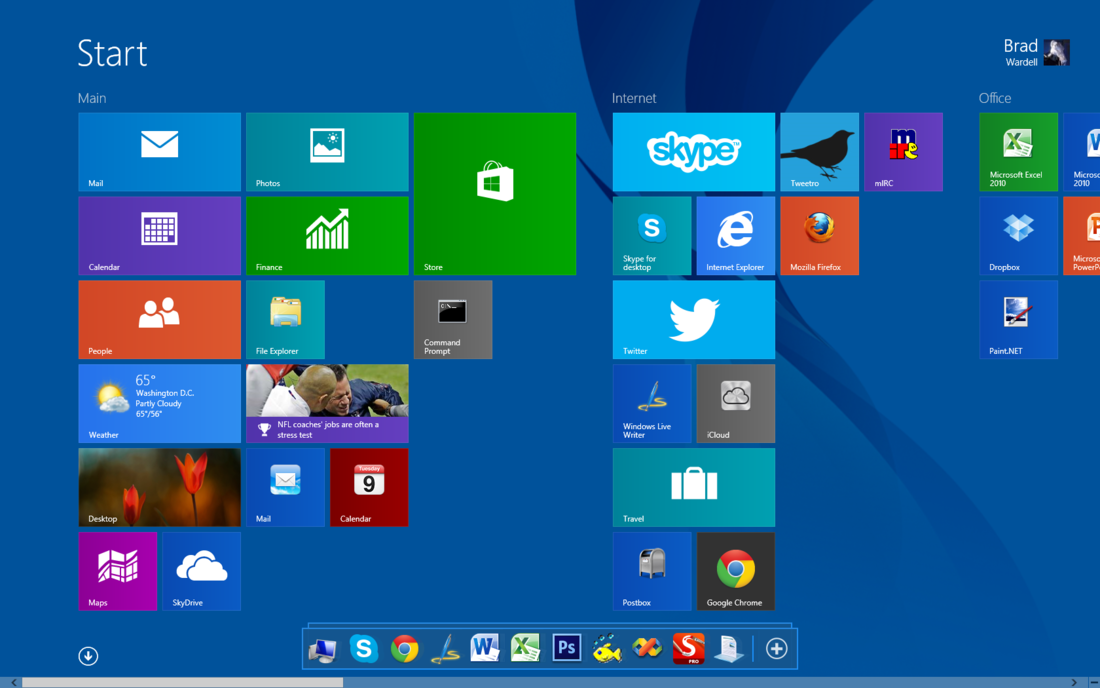Screen dimensions: 1100x688
Task: Open the Dropbox tile
Action: tap(1019, 236)
